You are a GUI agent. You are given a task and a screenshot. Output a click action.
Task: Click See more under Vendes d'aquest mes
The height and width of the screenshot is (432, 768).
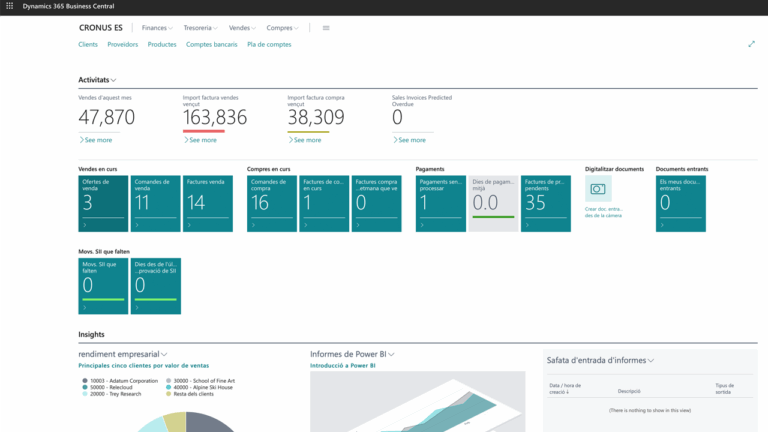pyautogui.click(x=96, y=140)
